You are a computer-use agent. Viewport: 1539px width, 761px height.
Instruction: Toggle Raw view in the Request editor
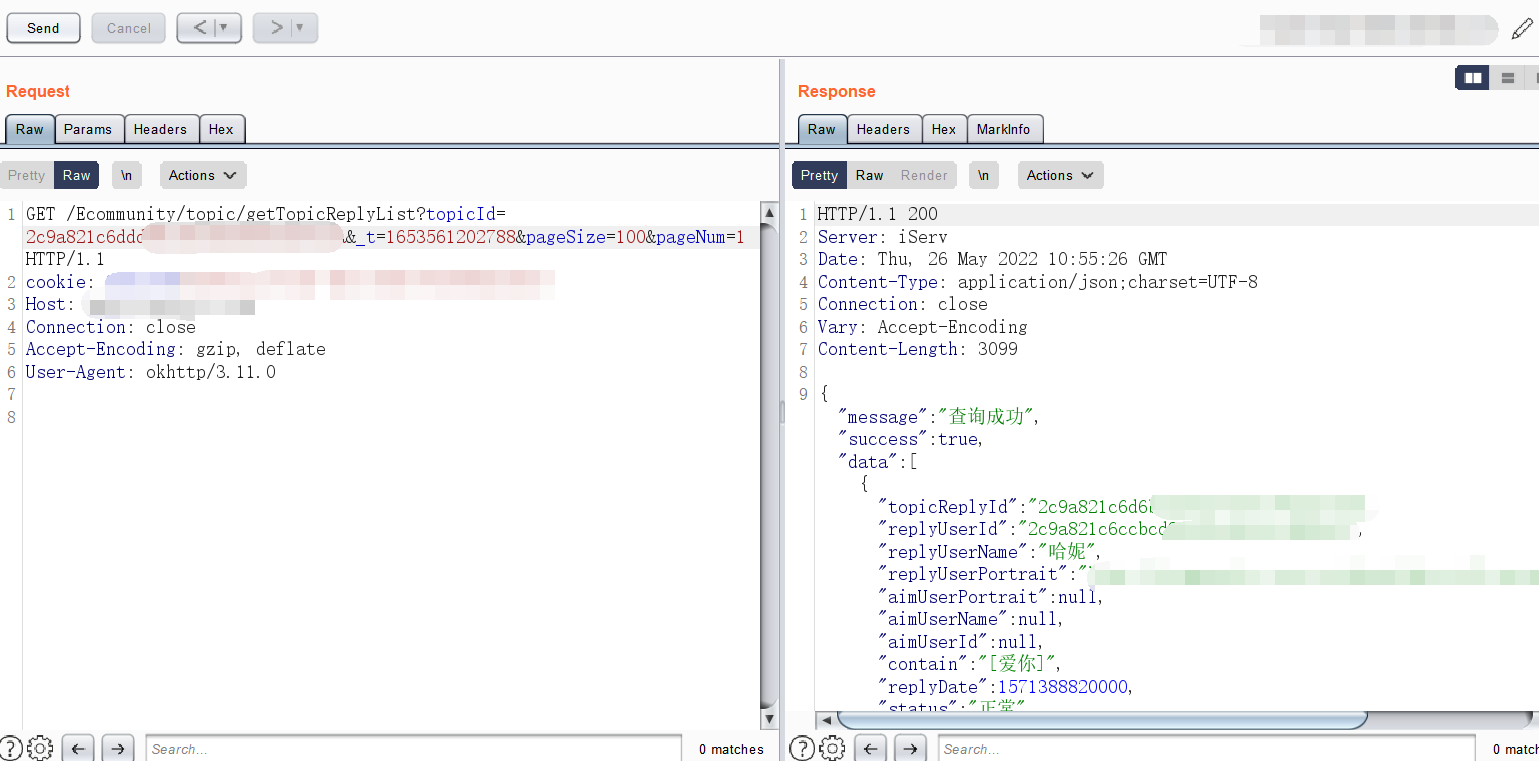[77, 175]
